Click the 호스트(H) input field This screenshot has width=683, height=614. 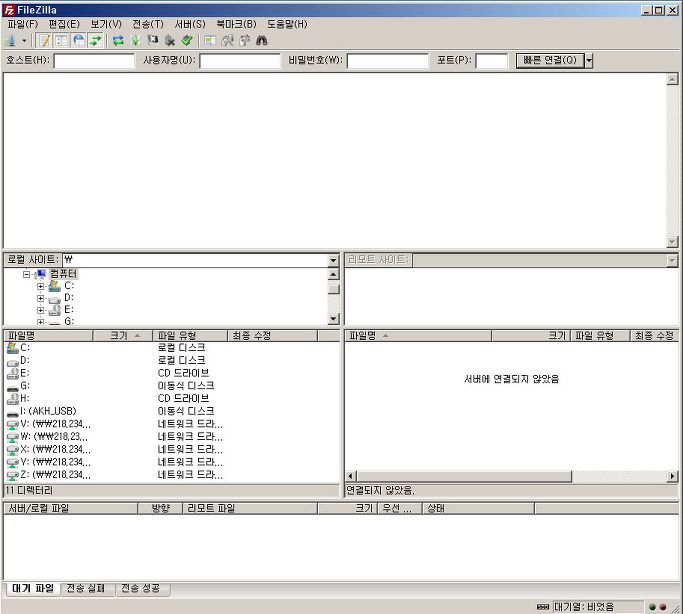pyautogui.click(x=94, y=61)
